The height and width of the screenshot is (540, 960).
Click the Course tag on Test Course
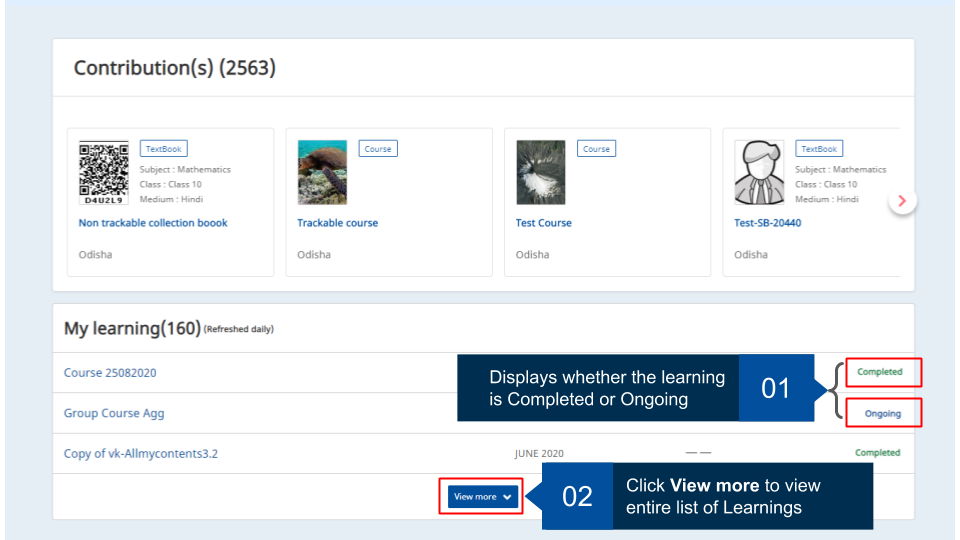(596, 149)
